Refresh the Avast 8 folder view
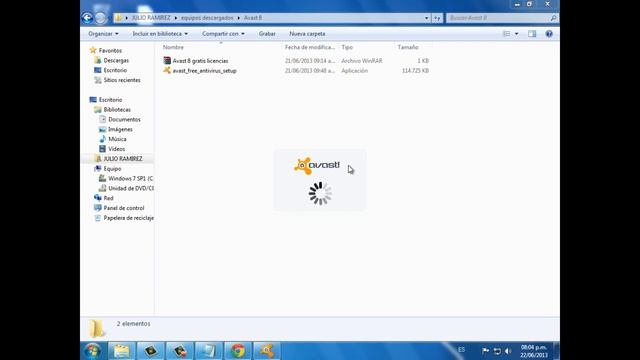 437,18
